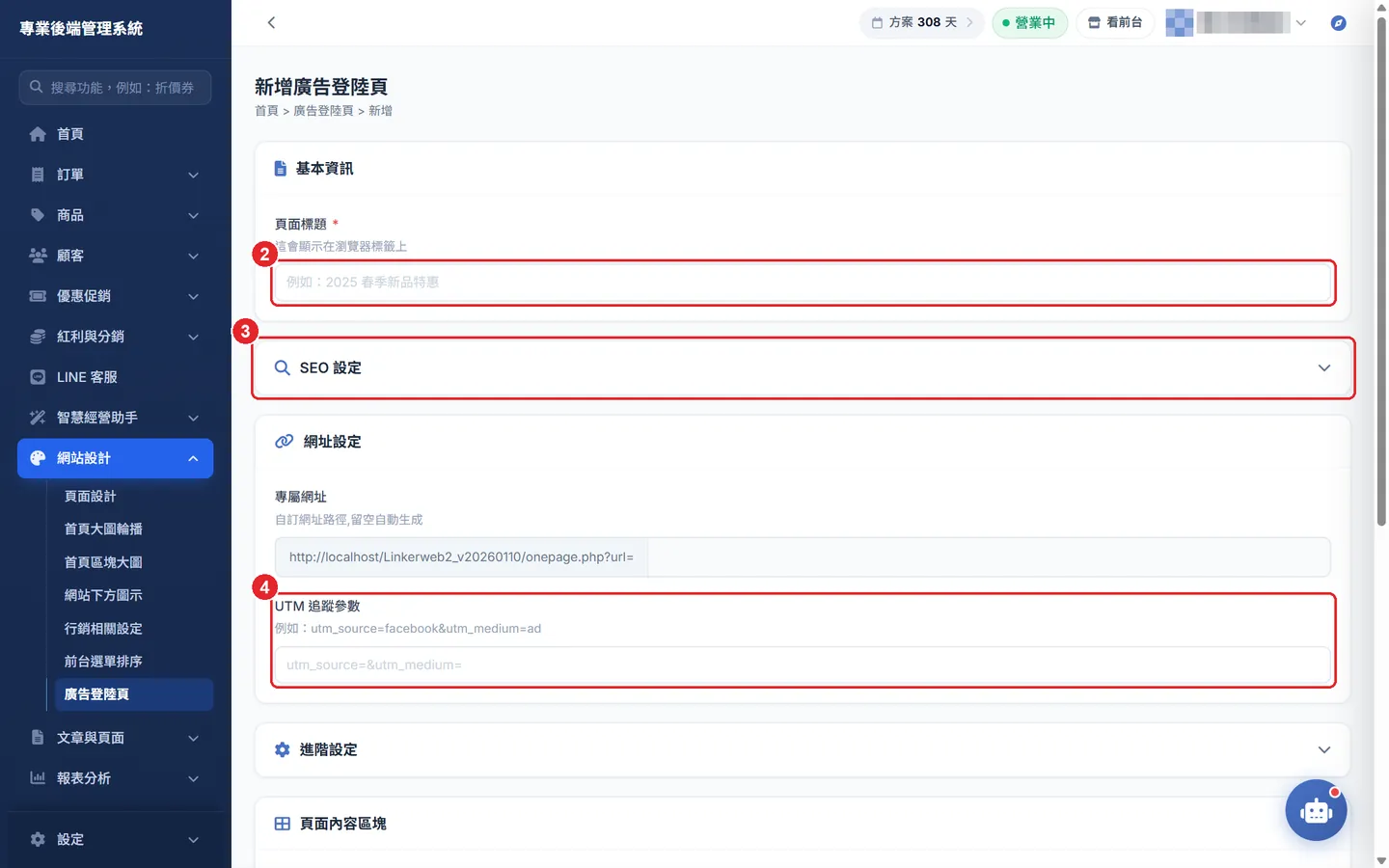Click the back arrow icon at top
The image size is (1389, 868).
tap(271, 22)
